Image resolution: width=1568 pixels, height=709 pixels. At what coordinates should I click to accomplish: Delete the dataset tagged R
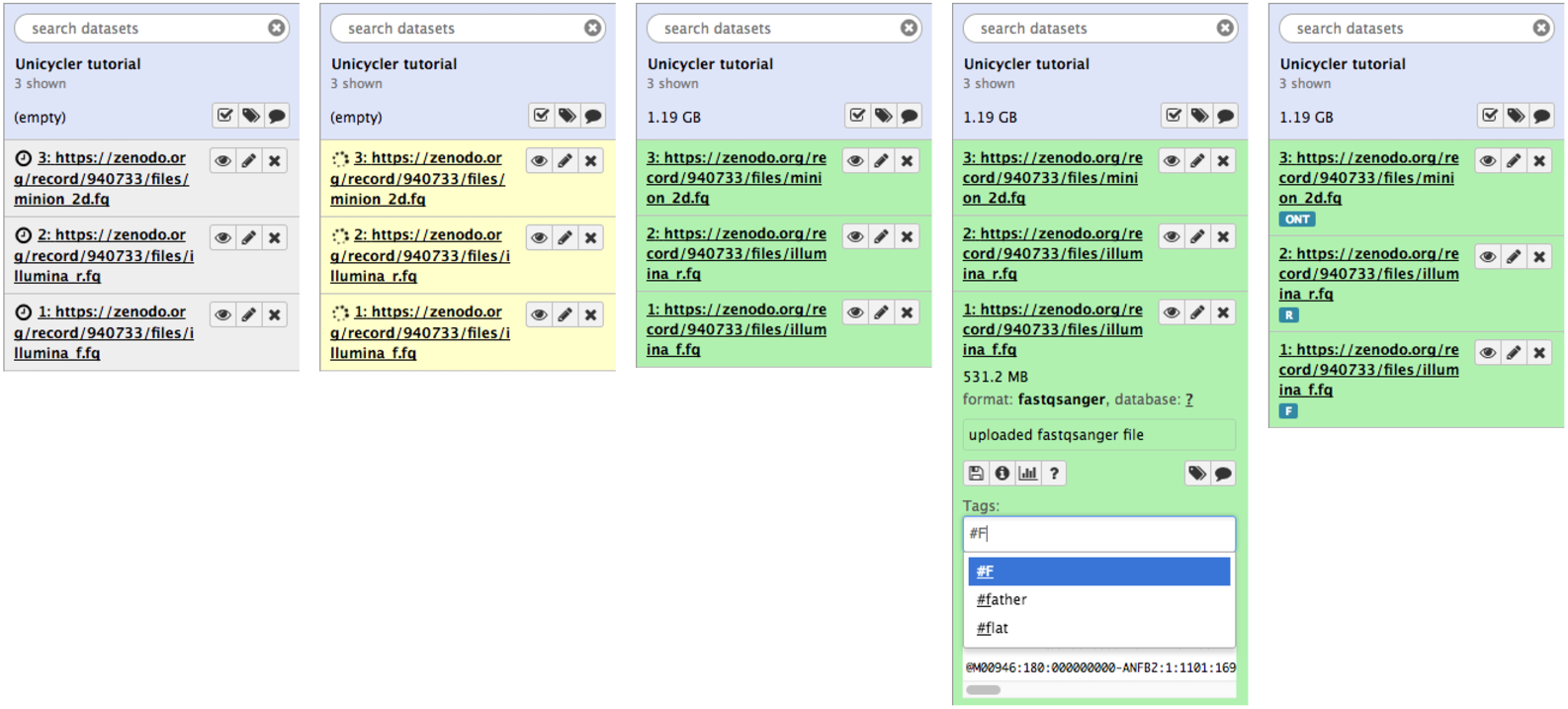tap(1539, 256)
